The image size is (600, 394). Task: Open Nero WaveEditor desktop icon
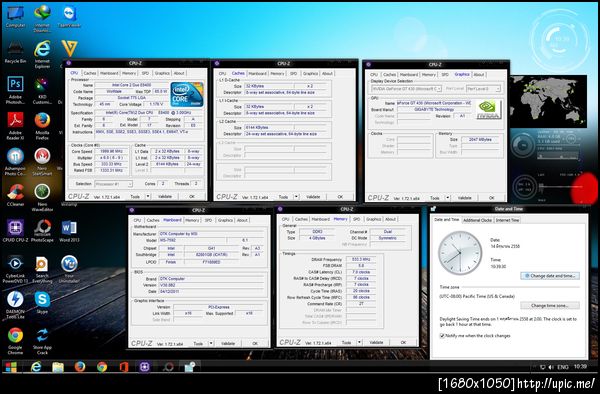point(42,198)
